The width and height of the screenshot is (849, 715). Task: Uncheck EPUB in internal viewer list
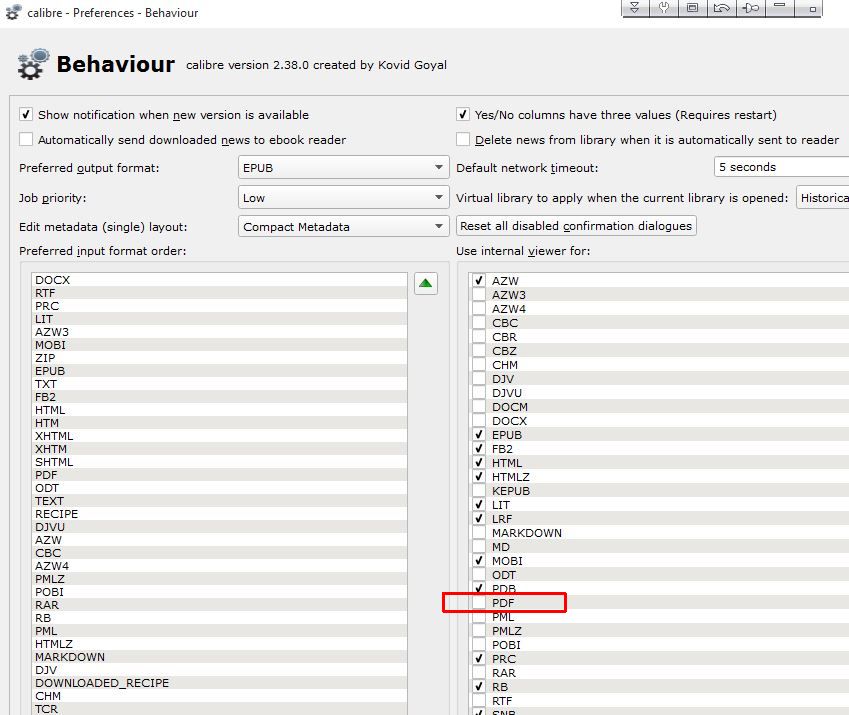[x=479, y=435]
